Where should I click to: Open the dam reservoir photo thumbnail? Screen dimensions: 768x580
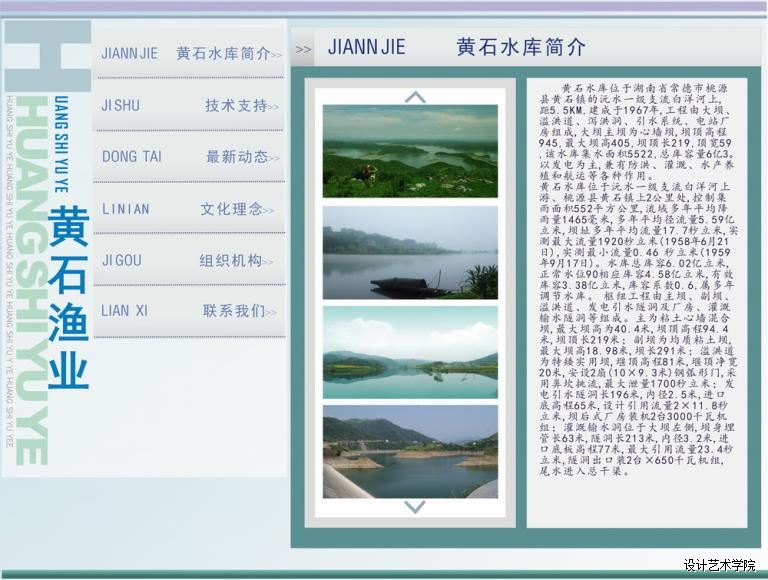pyautogui.click(x=410, y=451)
